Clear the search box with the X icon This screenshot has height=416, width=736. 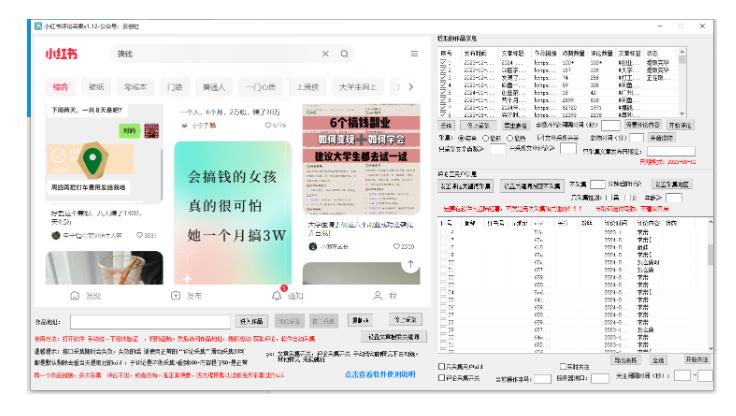pos(325,53)
